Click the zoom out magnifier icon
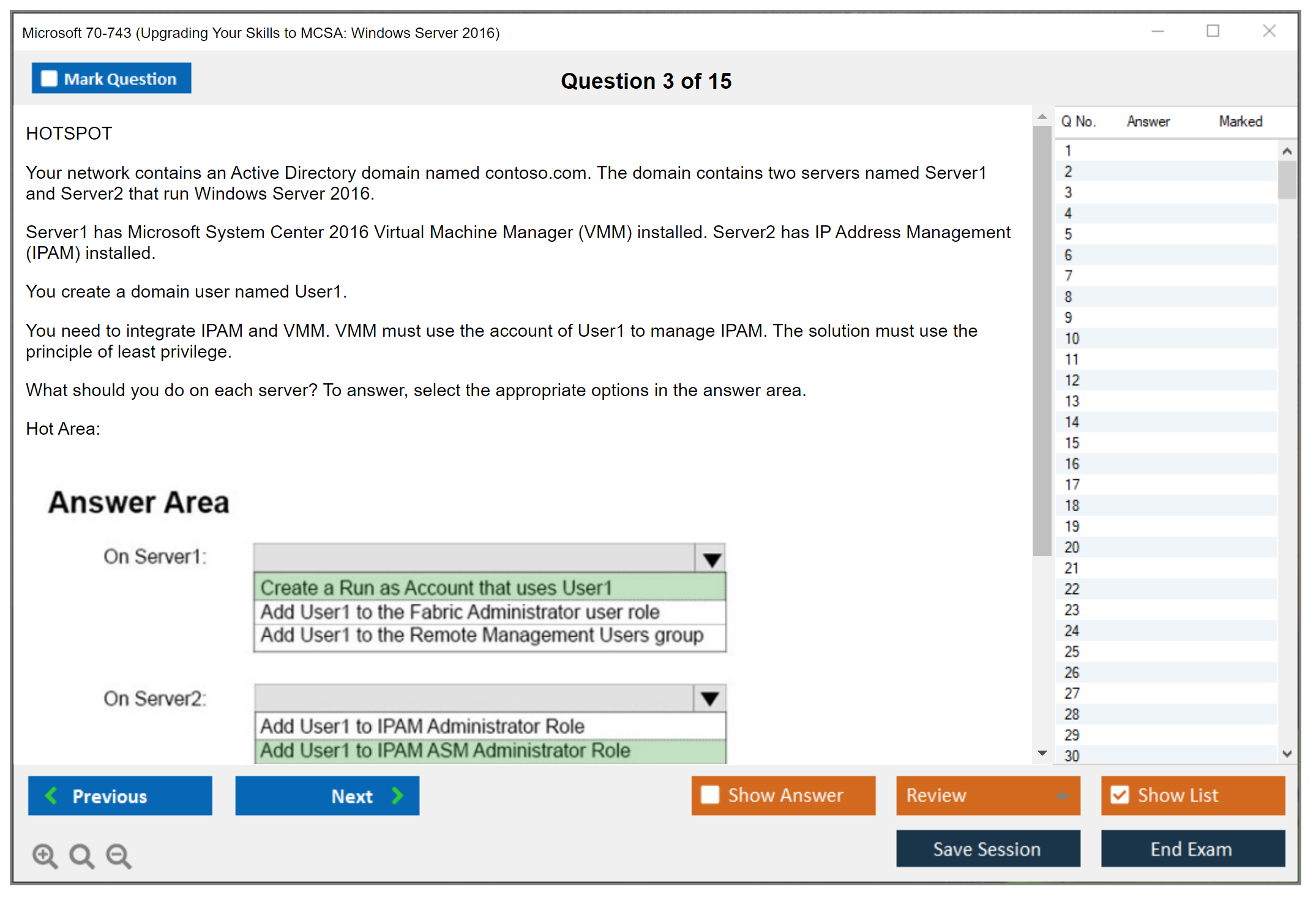The image size is (1316, 900). 118,855
